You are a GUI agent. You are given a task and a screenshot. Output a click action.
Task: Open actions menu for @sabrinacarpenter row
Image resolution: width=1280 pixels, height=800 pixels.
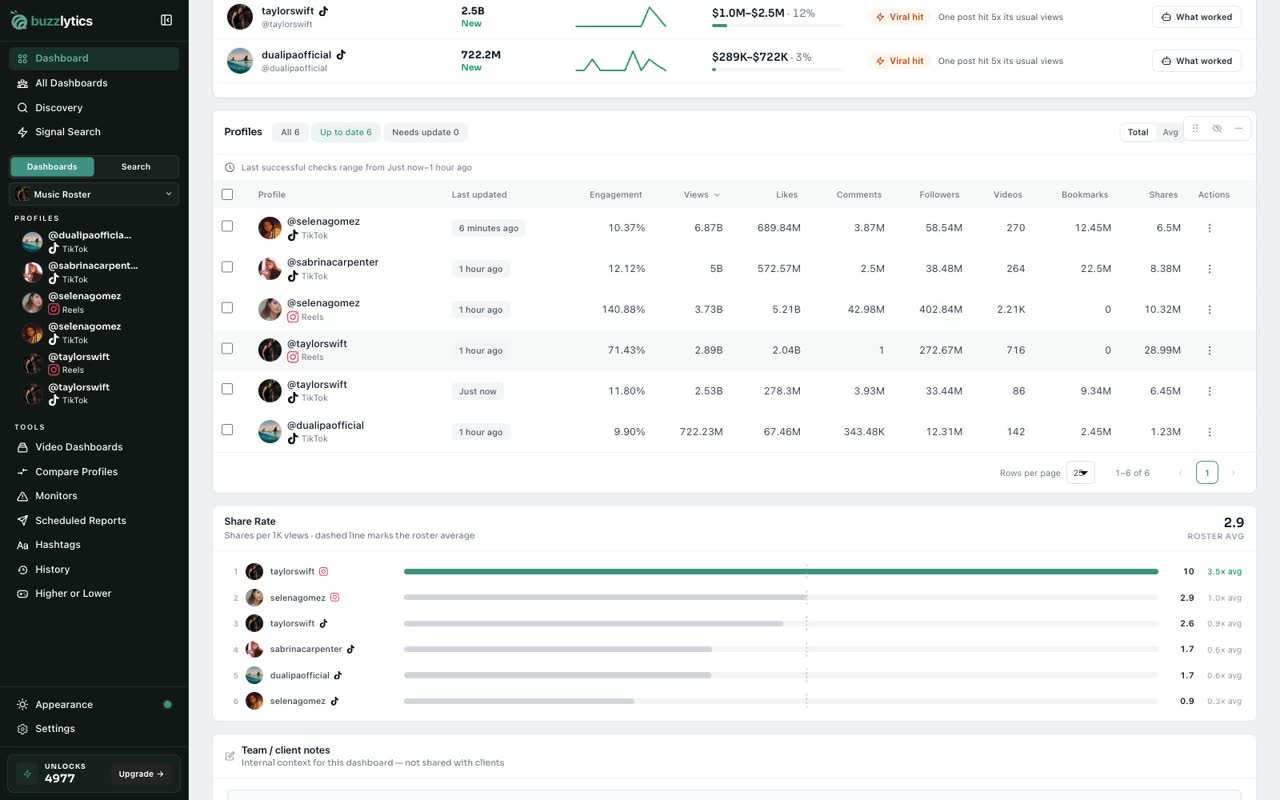tap(1209, 269)
